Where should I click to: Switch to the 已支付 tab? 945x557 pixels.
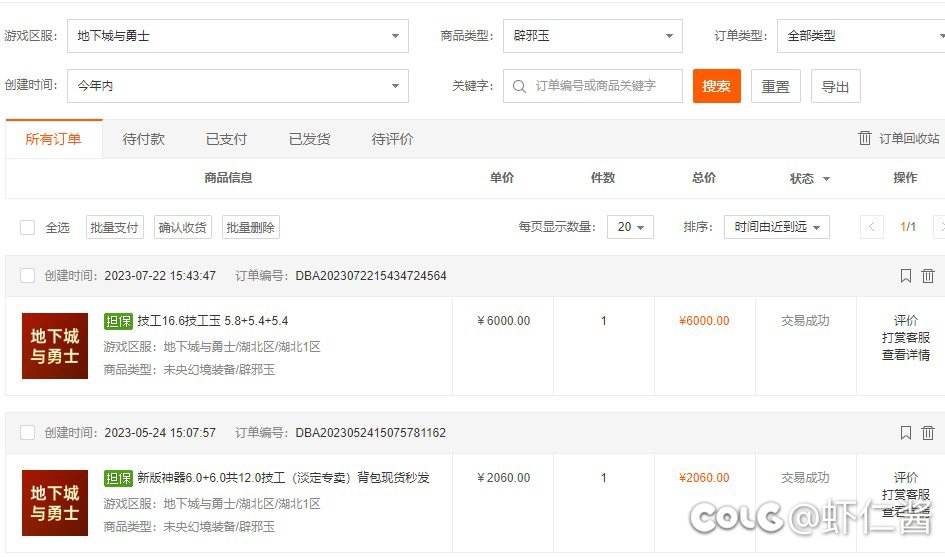(x=227, y=139)
